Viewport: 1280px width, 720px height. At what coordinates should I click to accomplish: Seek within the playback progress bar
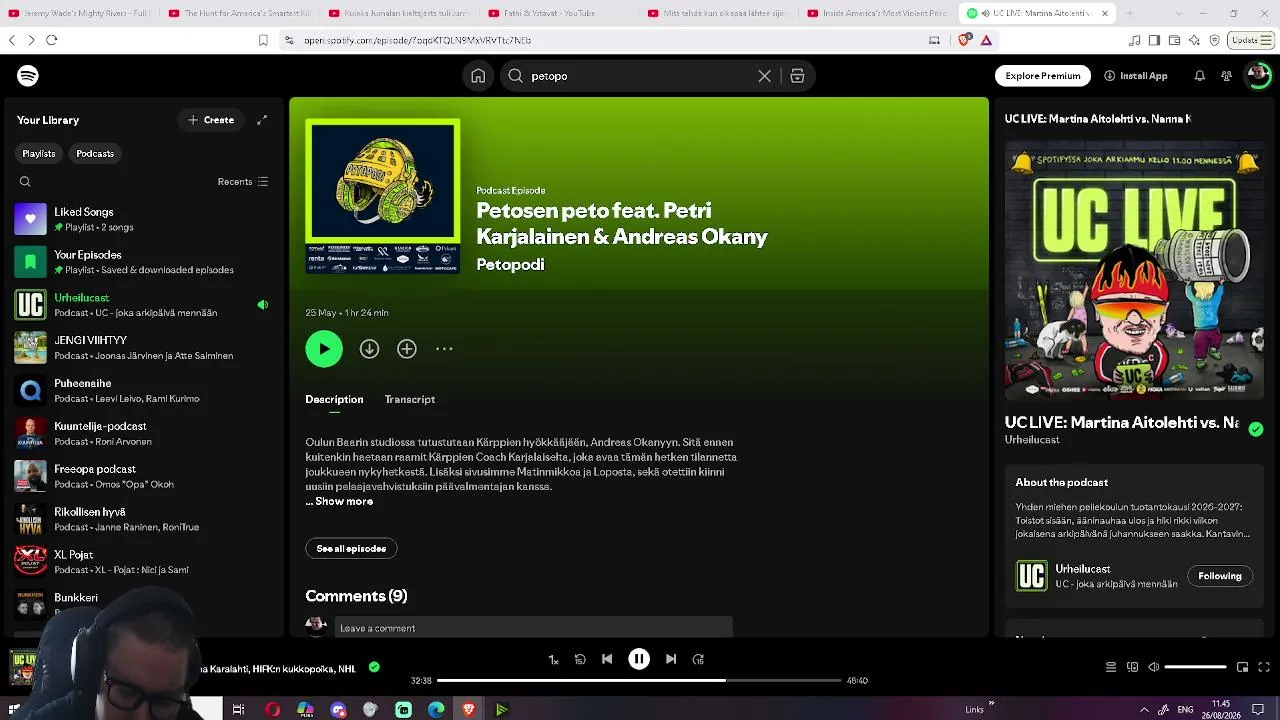coord(639,681)
